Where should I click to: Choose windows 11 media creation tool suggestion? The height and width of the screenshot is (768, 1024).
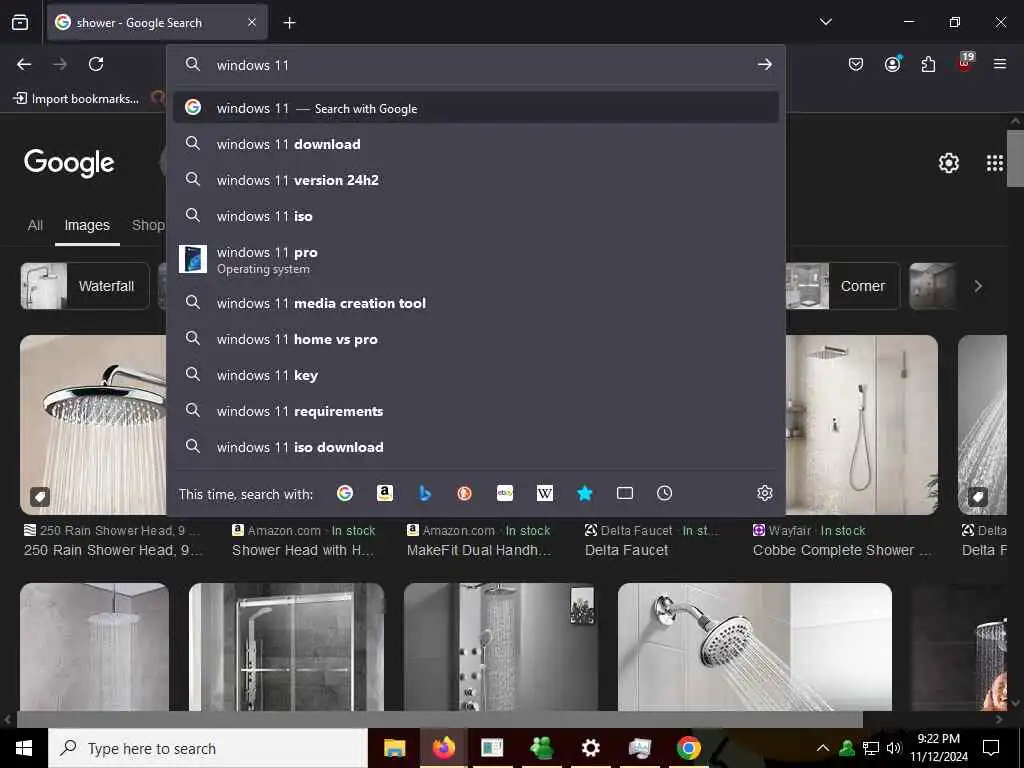(476, 303)
